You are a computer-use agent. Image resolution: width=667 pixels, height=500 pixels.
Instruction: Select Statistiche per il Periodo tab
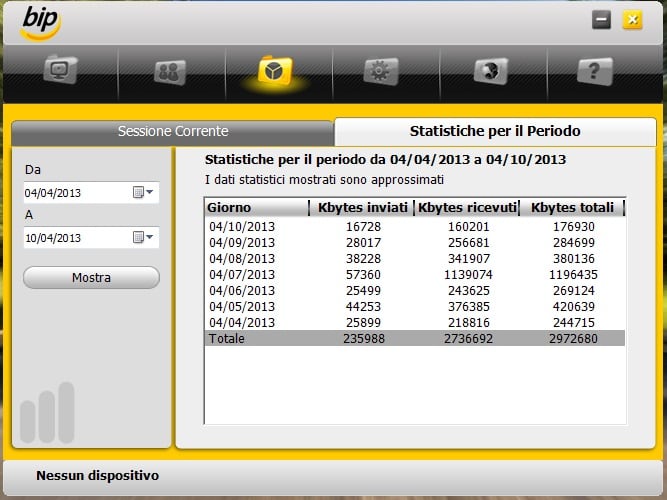pyautogui.click(x=495, y=132)
